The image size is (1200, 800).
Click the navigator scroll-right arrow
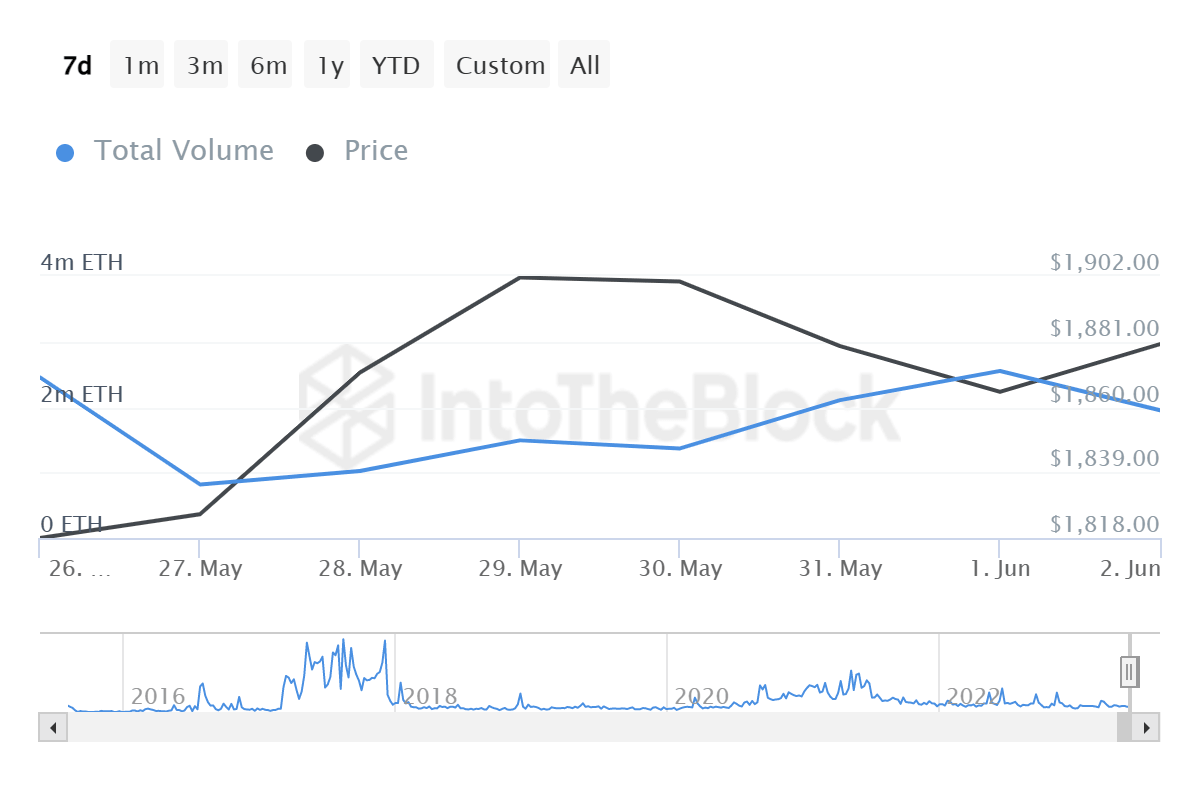(1147, 727)
